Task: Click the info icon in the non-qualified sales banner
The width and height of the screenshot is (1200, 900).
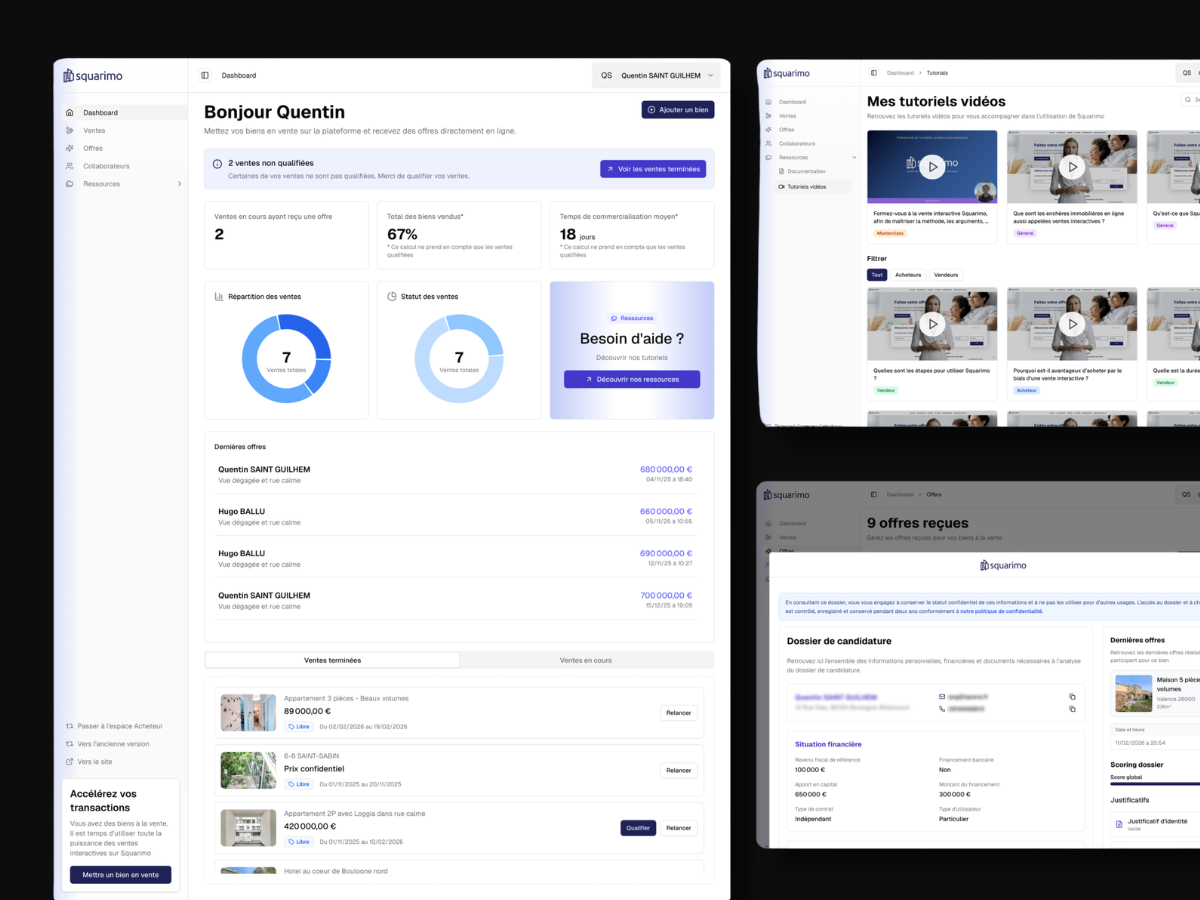Action: [218, 163]
